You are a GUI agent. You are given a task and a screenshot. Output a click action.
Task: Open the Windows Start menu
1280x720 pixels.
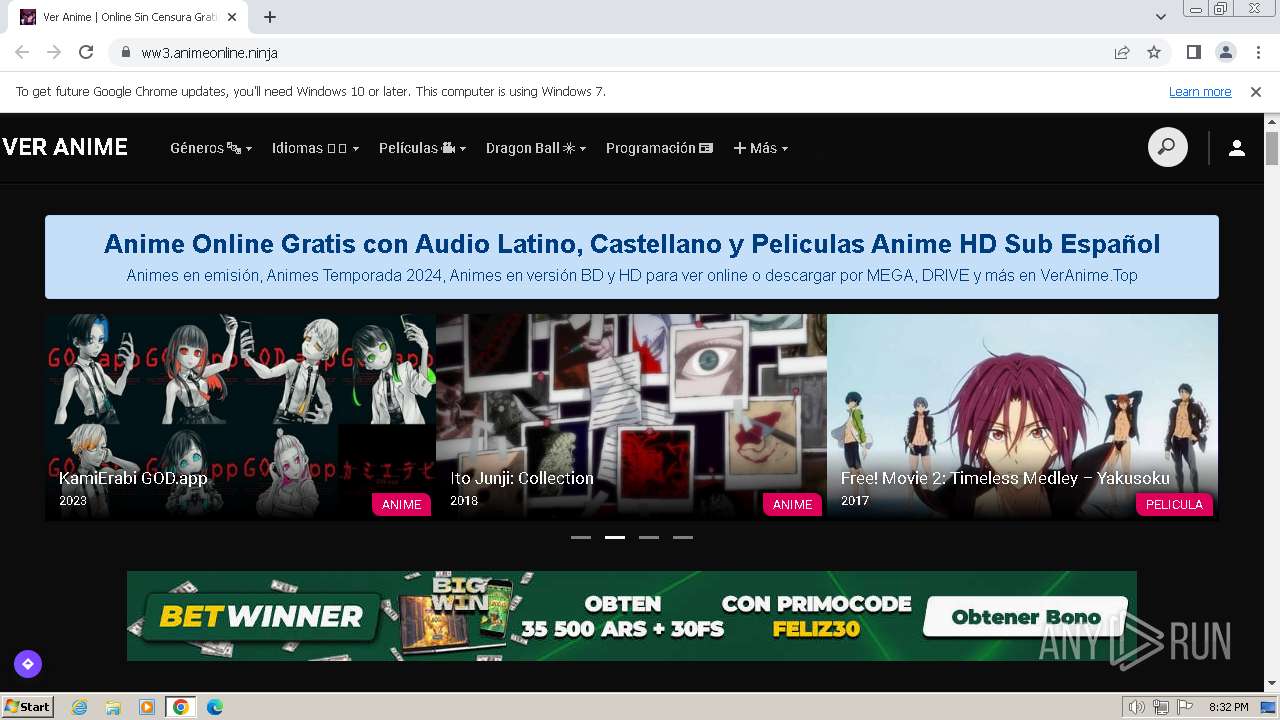pos(28,706)
